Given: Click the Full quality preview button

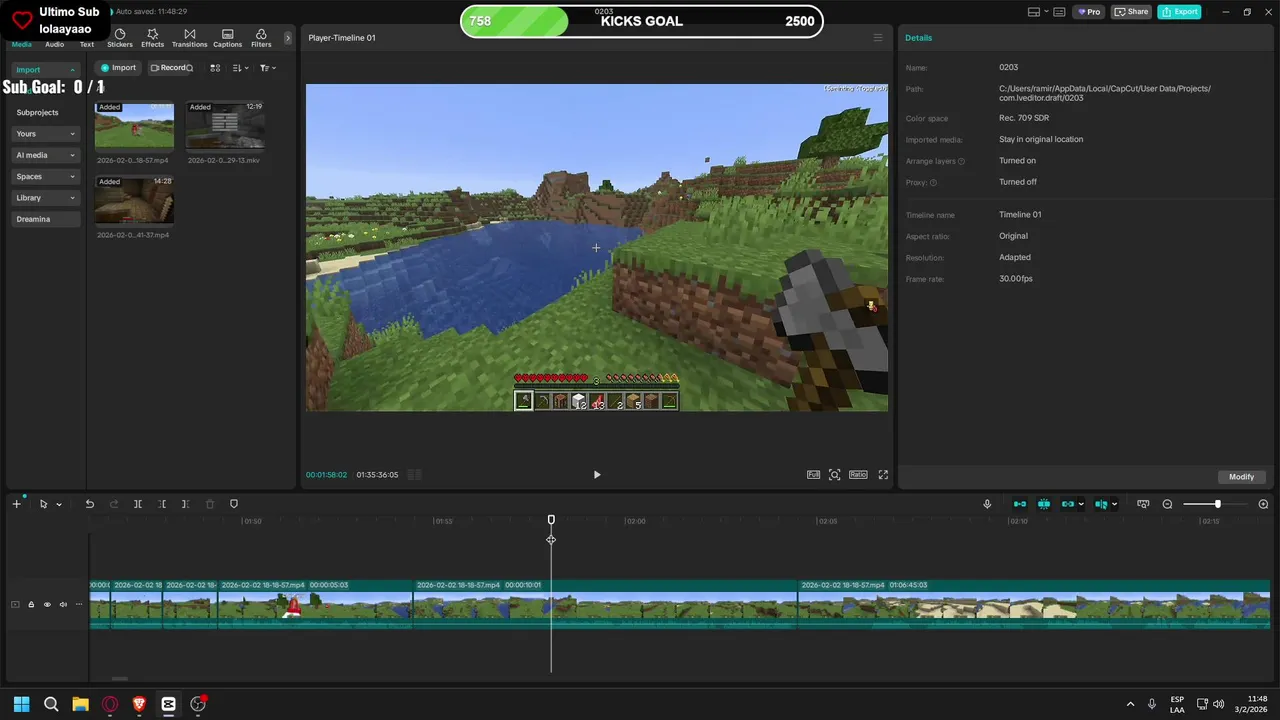Looking at the screenshot, I should click(x=813, y=475).
